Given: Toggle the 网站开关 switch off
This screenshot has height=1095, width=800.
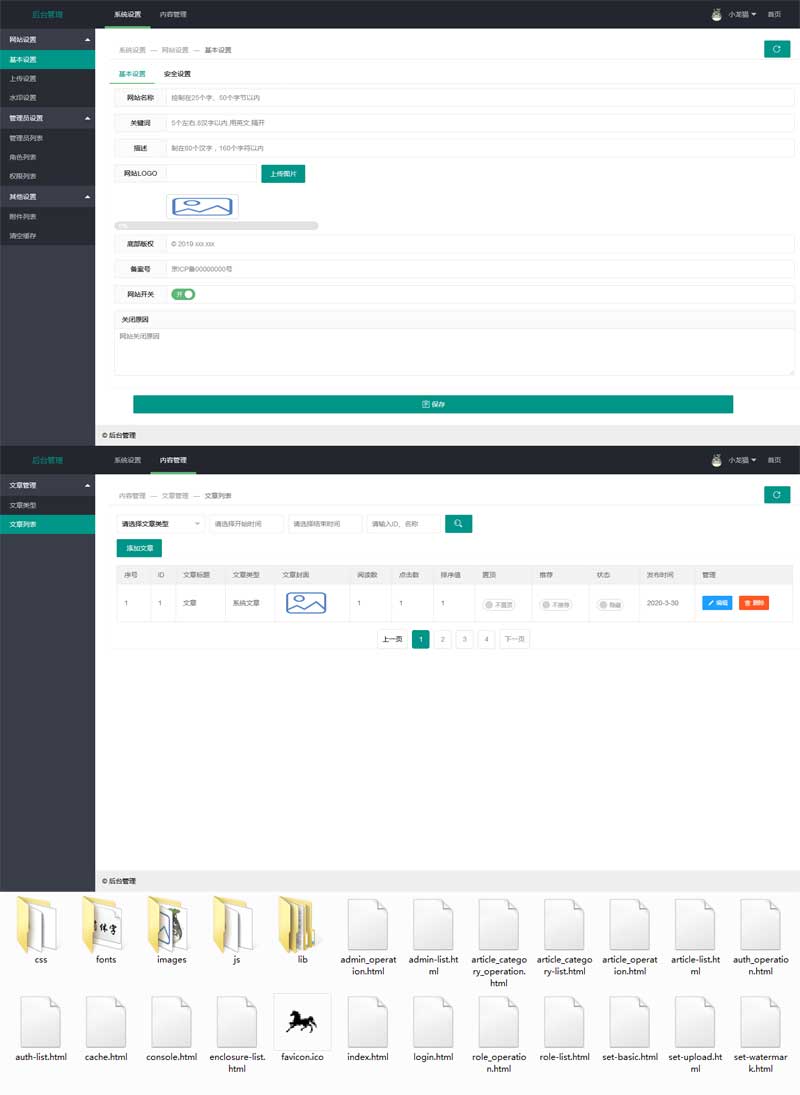Looking at the screenshot, I should pos(183,294).
